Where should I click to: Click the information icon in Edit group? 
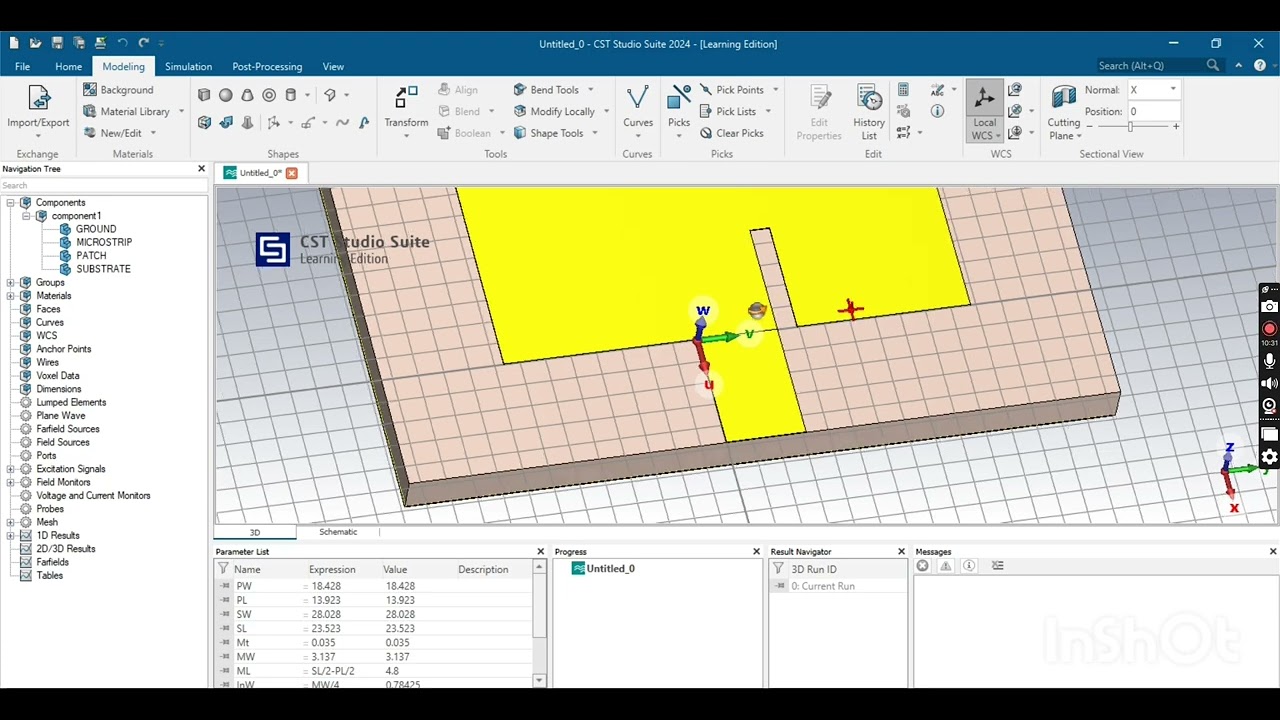[937, 111]
